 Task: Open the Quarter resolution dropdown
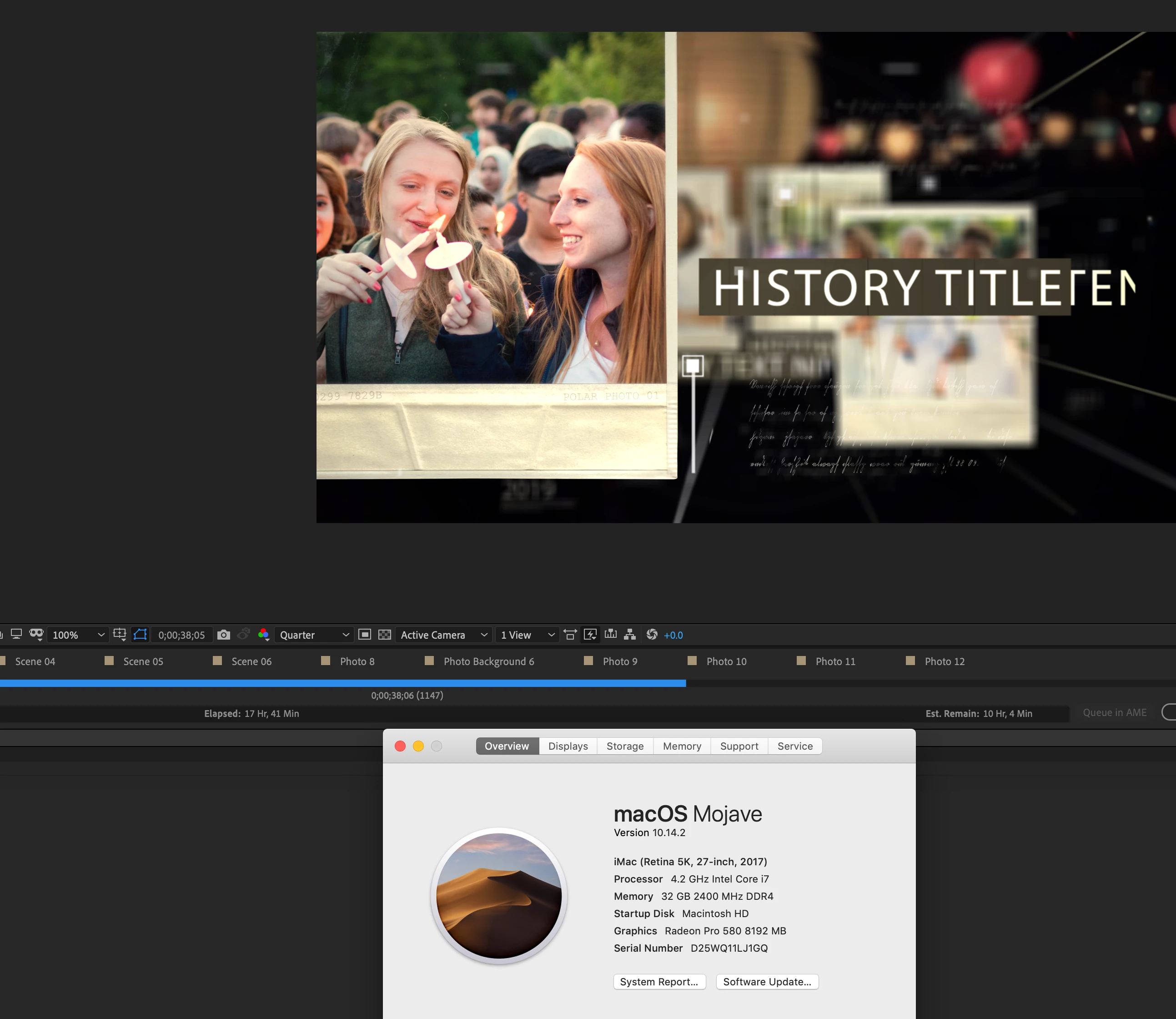click(314, 635)
